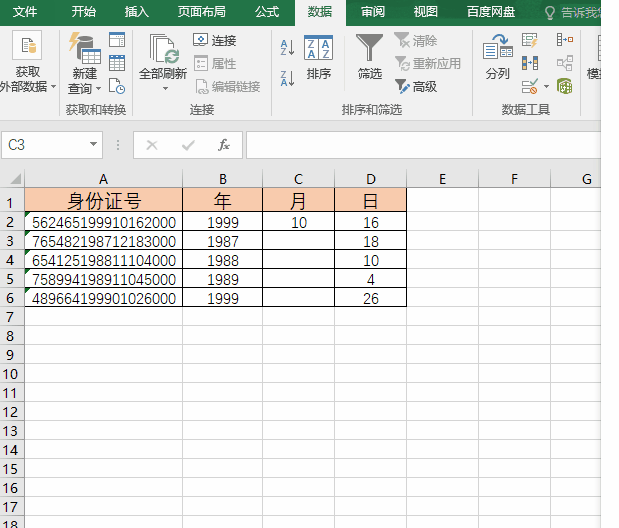Select the 月 header cell
This screenshot has height=528, width=619.
(x=298, y=200)
